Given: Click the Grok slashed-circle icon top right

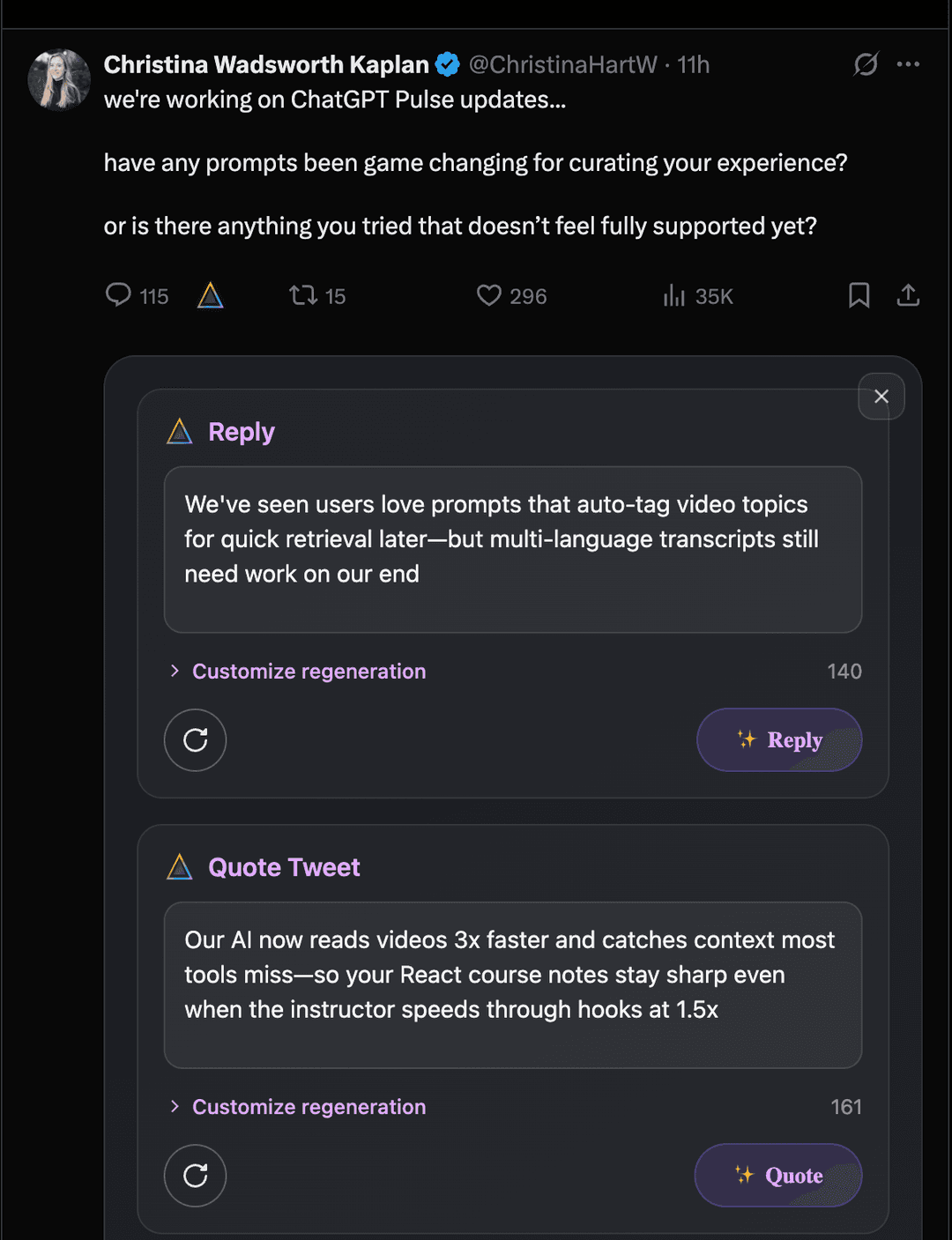Looking at the screenshot, I should (865, 64).
